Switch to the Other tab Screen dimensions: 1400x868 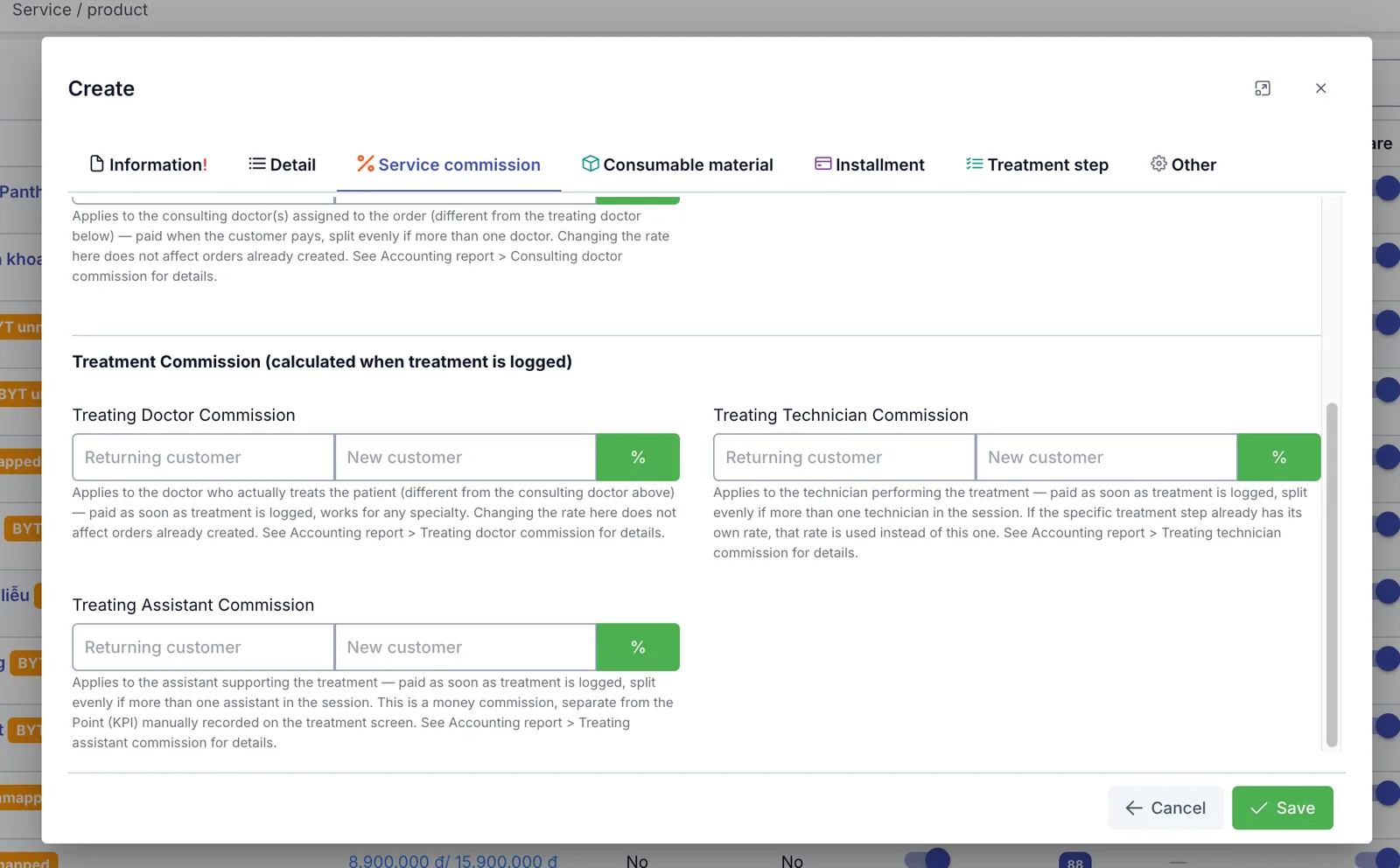(1183, 164)
